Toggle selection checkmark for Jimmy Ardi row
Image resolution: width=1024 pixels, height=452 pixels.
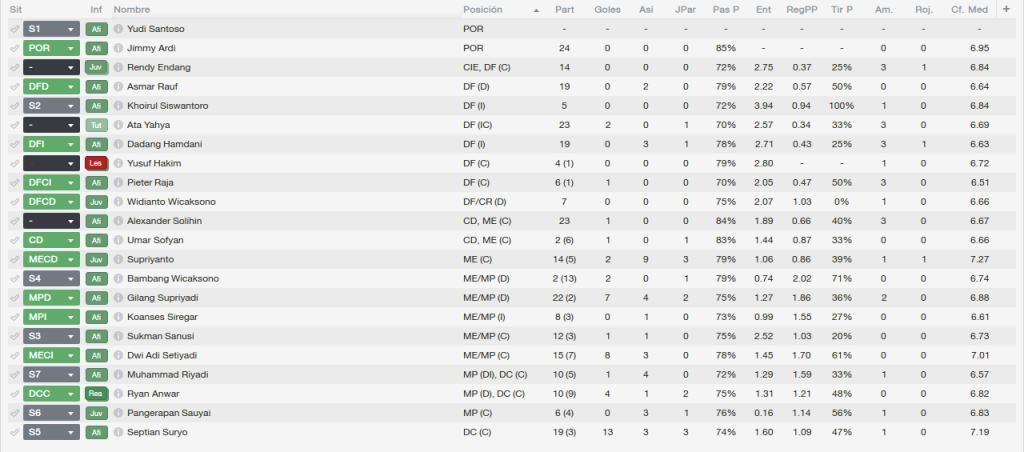click(14, 48)
